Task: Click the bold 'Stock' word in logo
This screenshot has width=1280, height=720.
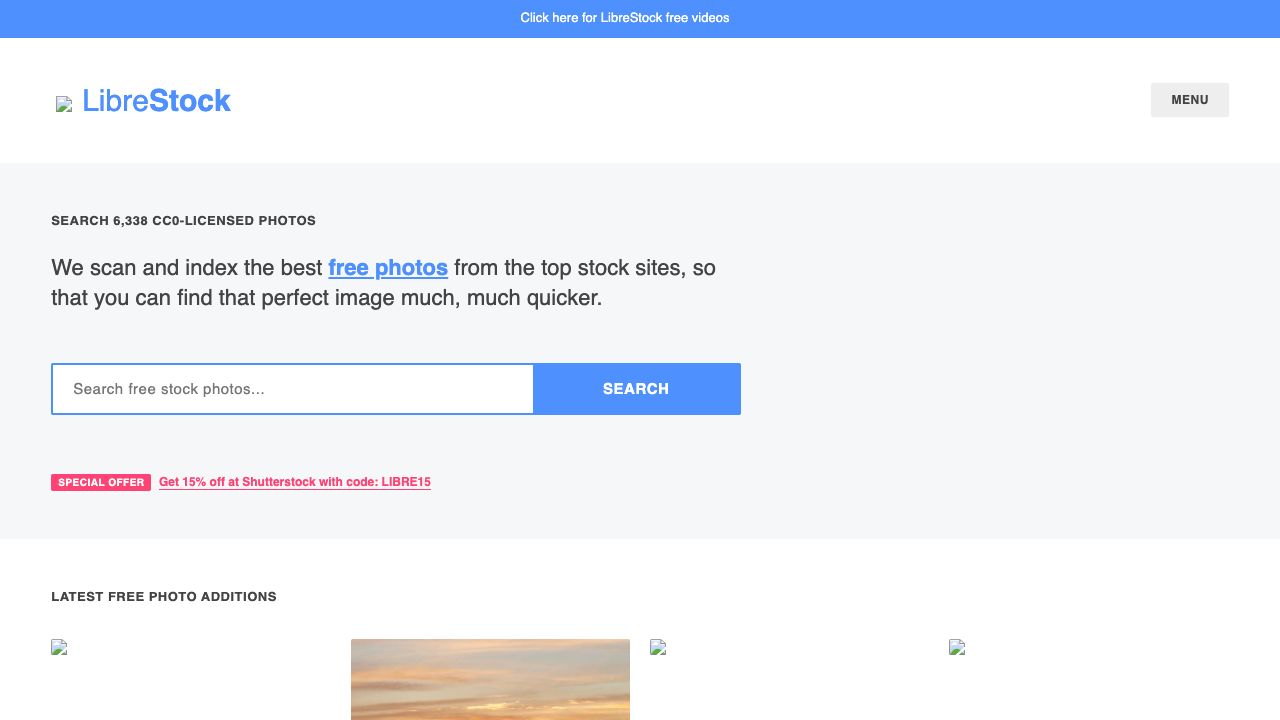Action: [x=190, y=101]
